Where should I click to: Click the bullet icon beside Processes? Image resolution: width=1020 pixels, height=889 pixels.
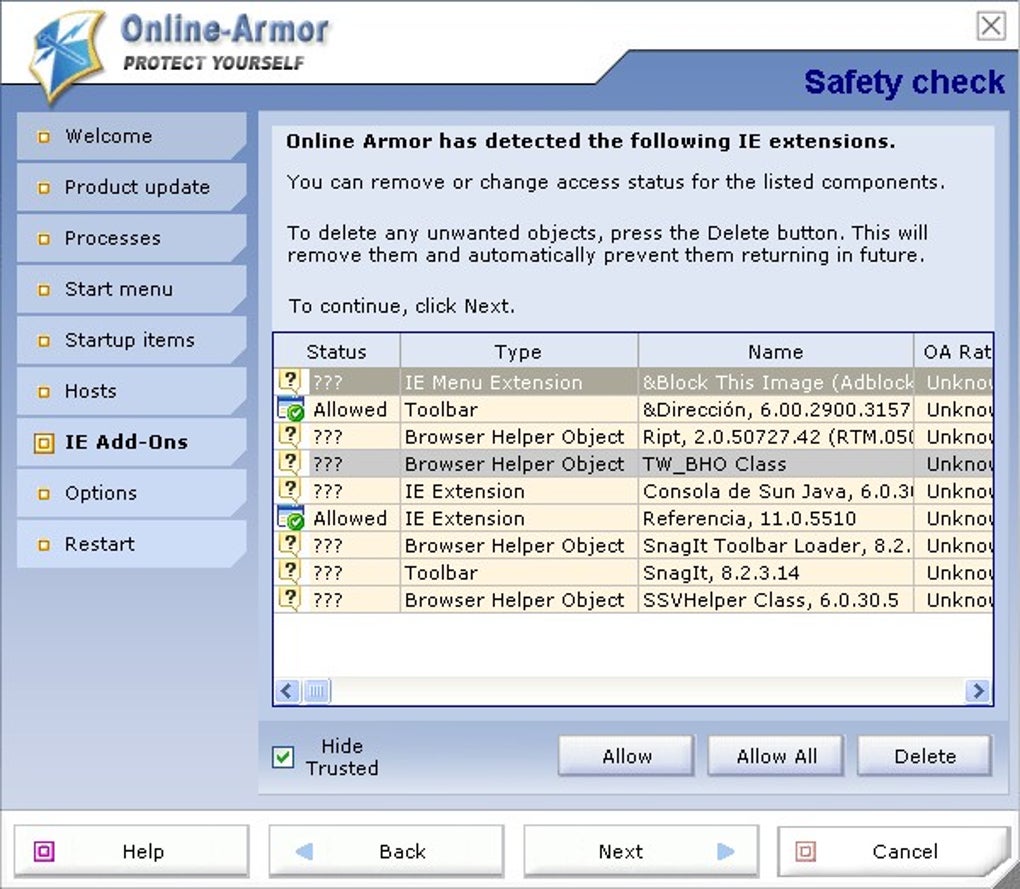44,239
